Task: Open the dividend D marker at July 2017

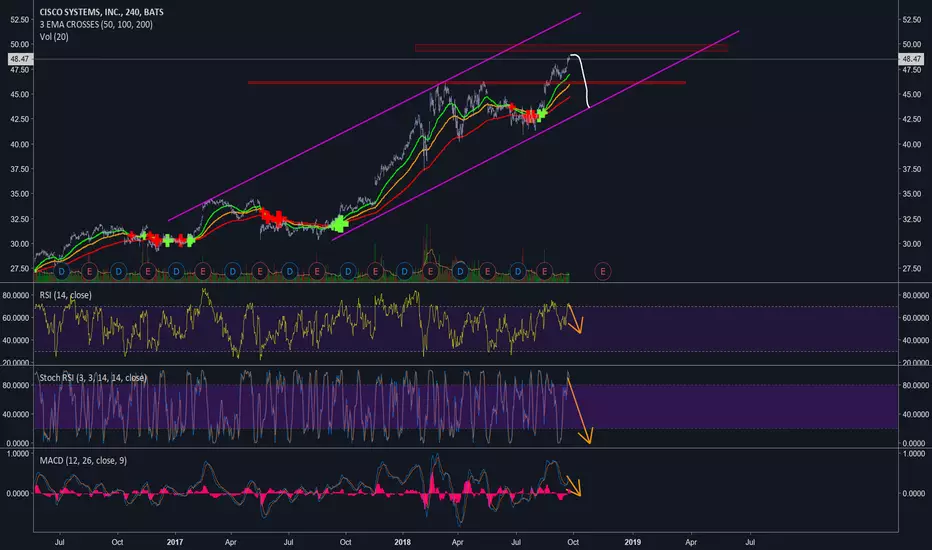Action: 289,272
